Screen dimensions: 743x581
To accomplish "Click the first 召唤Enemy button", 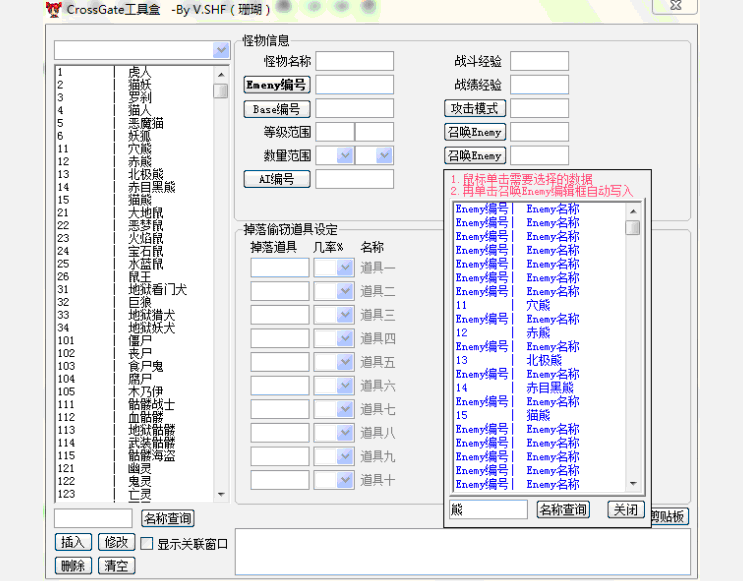I will [475, 132].
